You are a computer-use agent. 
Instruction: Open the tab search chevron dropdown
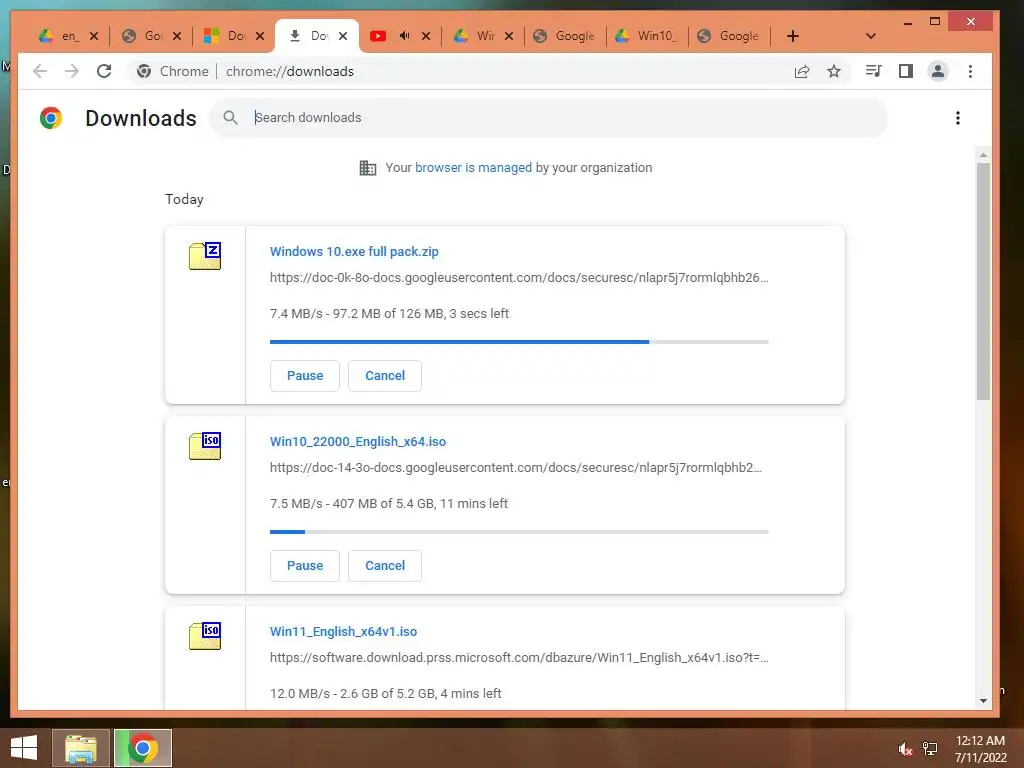coord(871,36)
